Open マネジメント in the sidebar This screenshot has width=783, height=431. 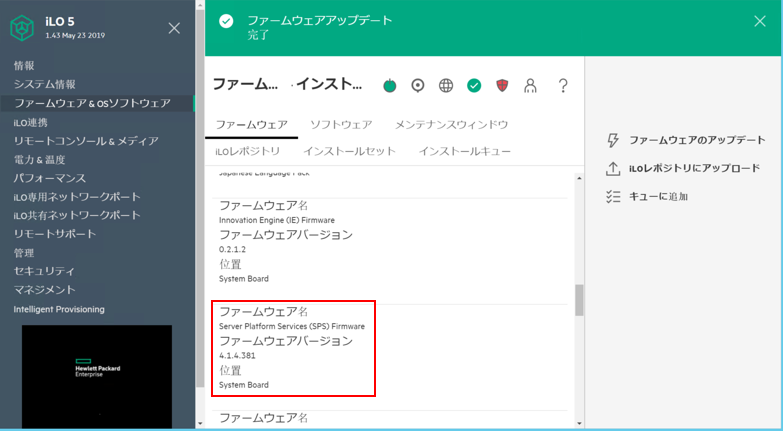[44, 290]
